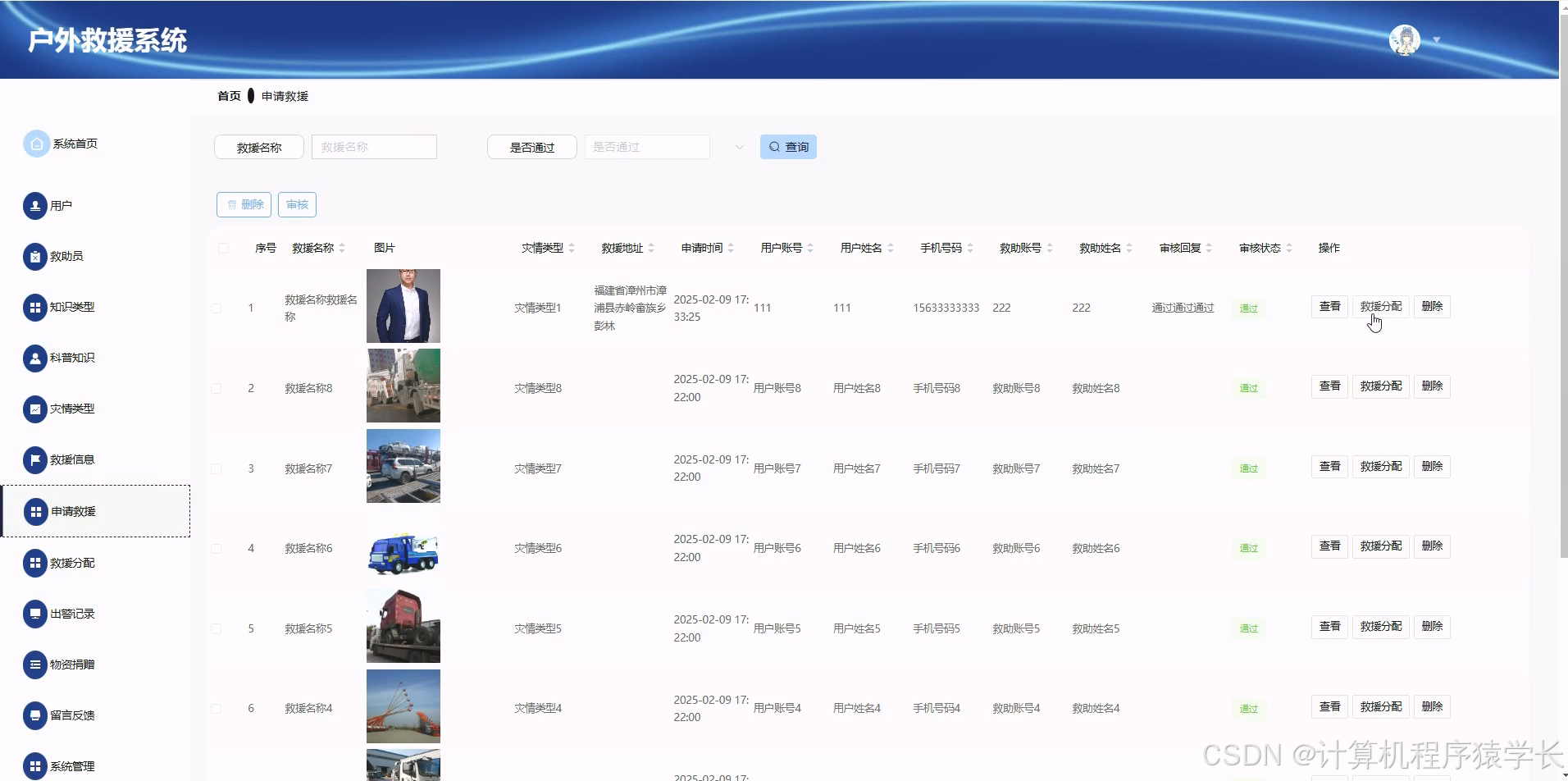Viewport: 1568px width, 781px height.
Task: Open the blue tow truck thumbnail
Action: point(403,546)
